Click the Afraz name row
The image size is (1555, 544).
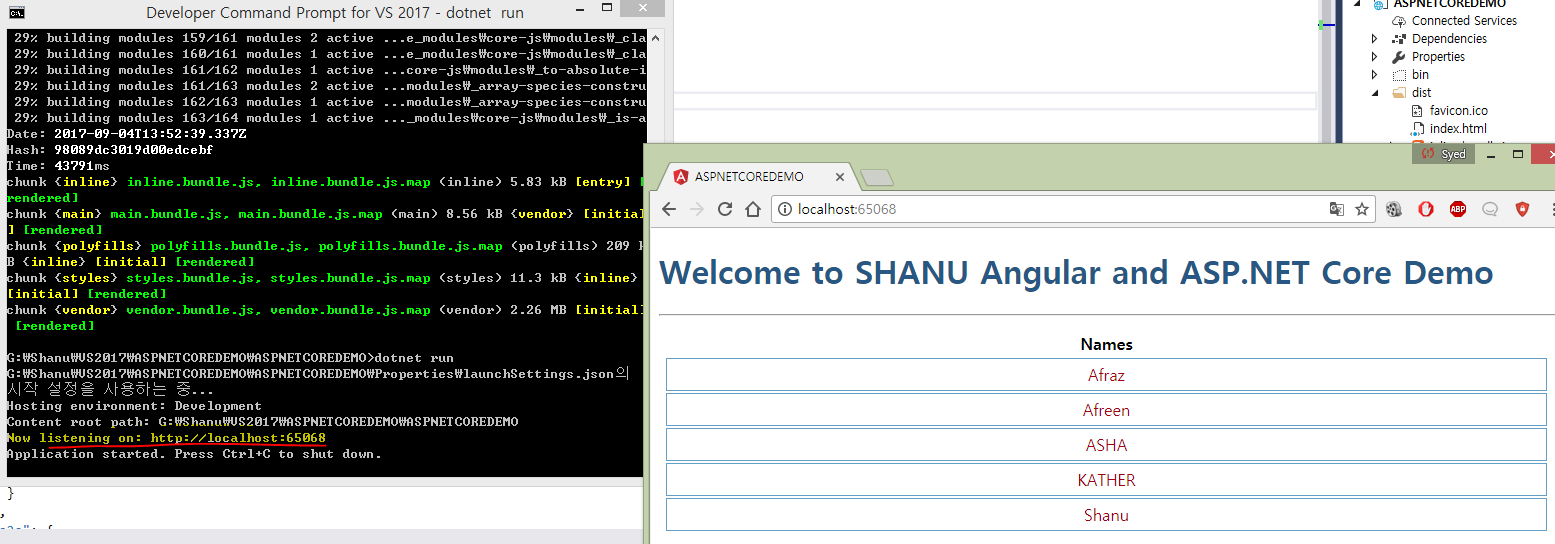(x=1106, y=375)
